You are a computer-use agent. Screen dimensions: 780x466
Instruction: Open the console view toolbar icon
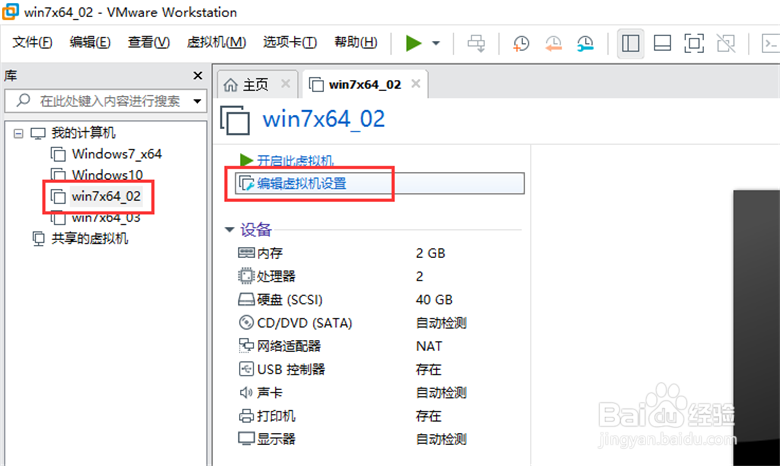tap(771, 43)
